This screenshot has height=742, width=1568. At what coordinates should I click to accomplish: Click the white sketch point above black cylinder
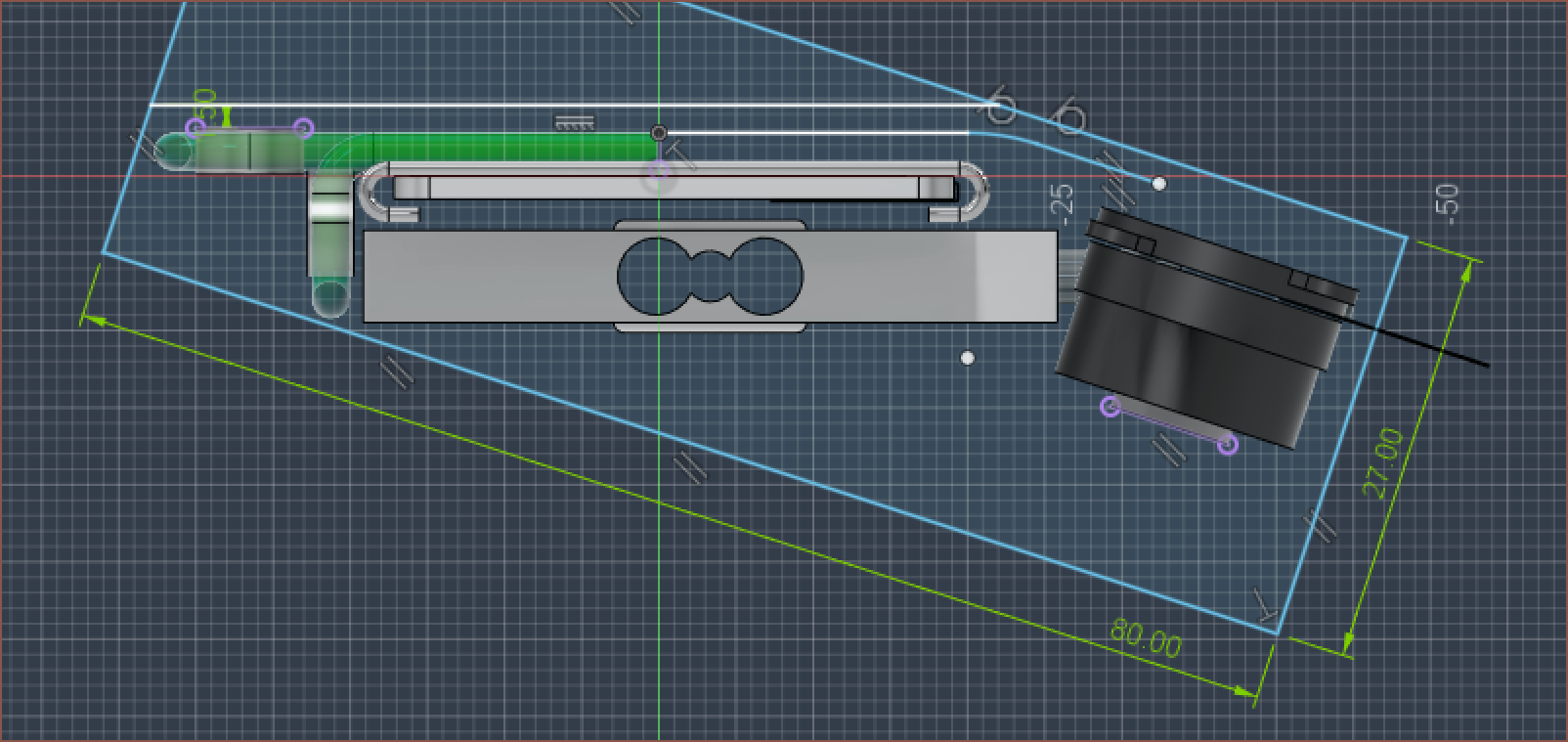point(1158,183)
